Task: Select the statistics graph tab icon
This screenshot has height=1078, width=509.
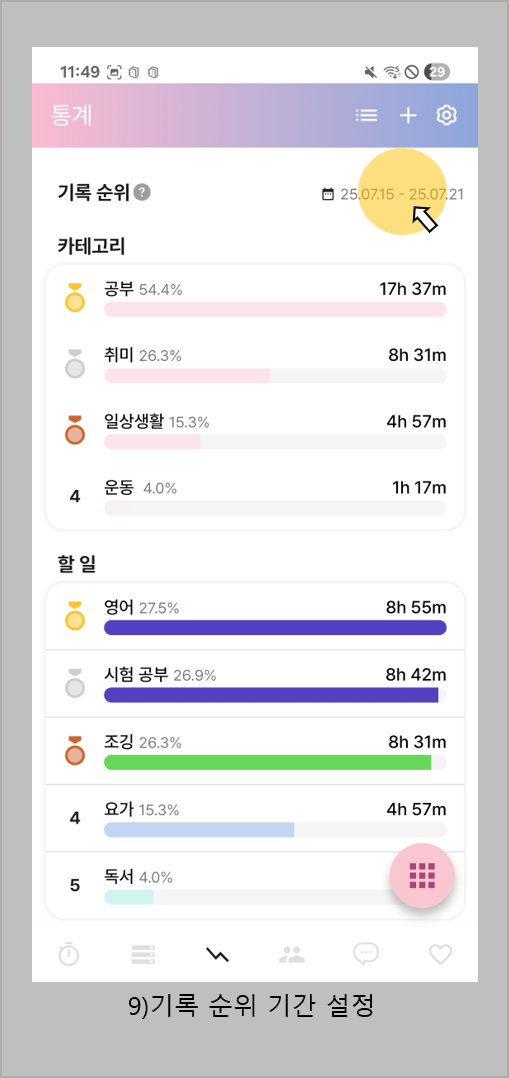Action: (x=217, y=954)
